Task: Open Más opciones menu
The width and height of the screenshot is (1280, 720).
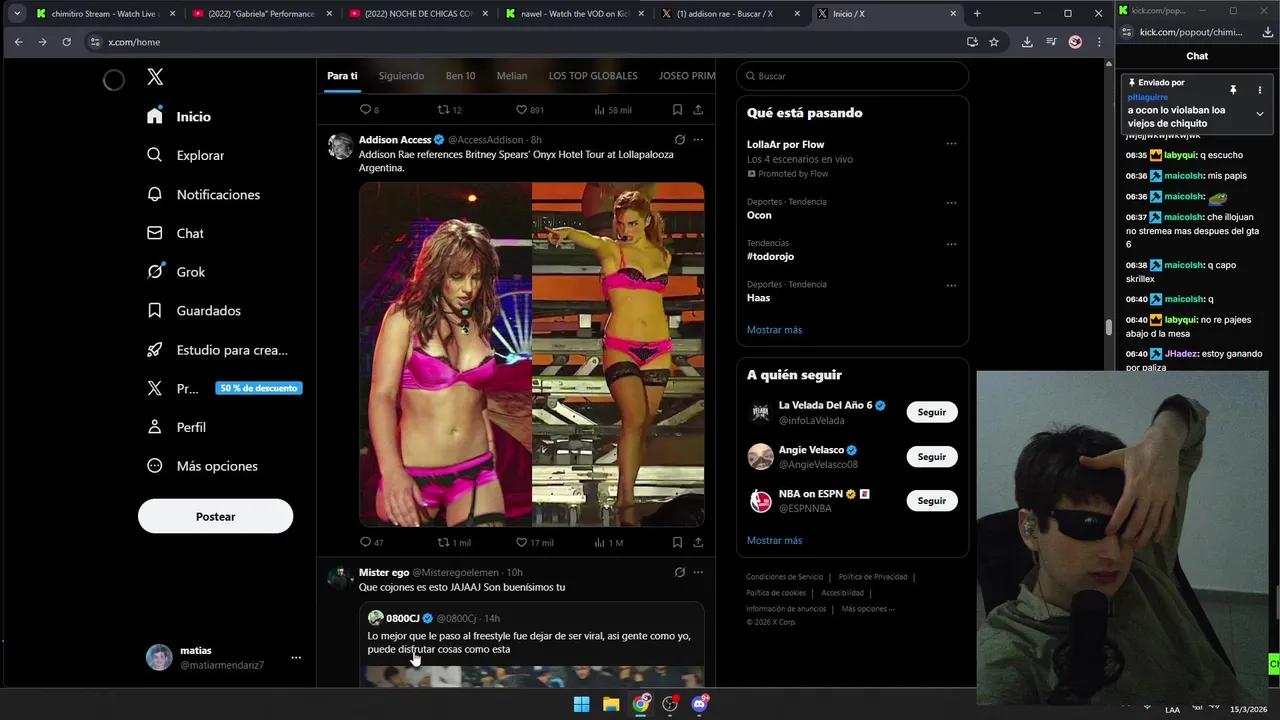Action: pos(202,466)
